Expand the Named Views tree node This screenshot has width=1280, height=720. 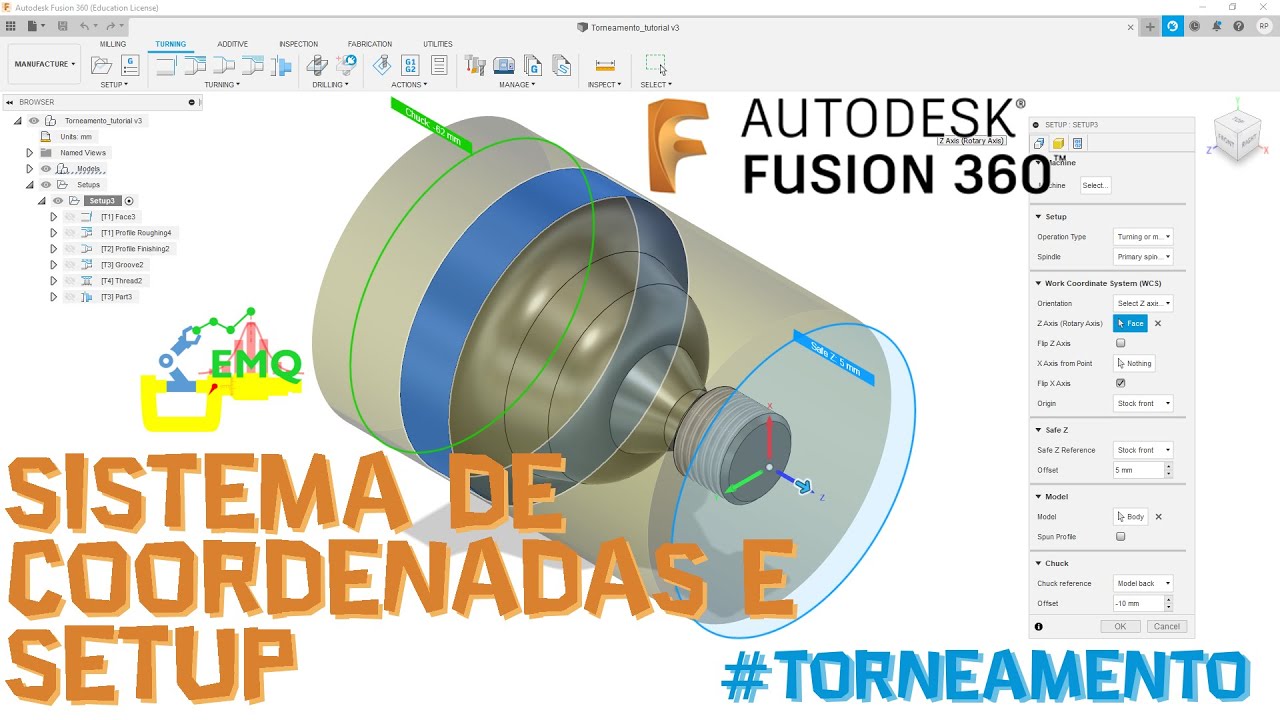[x=30, y=153]
